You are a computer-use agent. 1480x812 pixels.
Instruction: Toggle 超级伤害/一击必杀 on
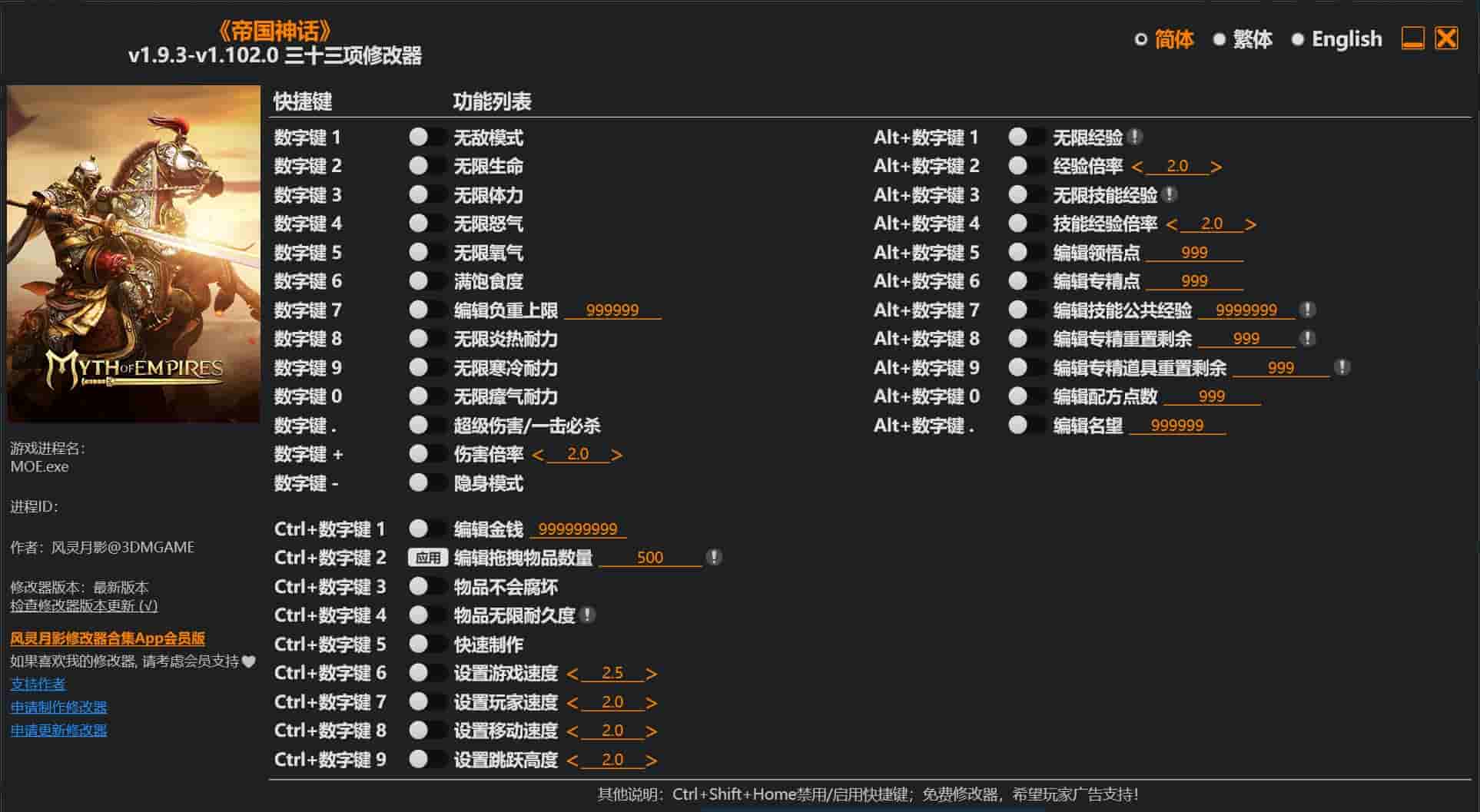[x=427, y=425]
